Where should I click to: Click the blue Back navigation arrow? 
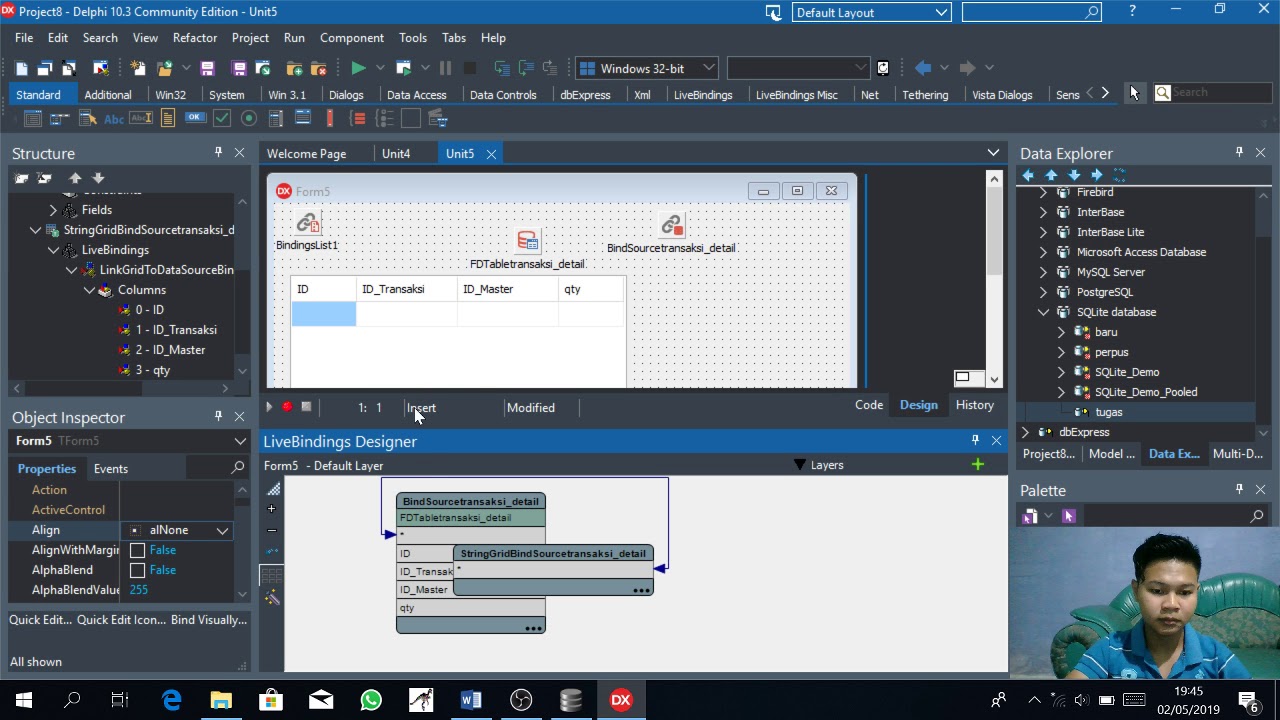coord(923,68)
